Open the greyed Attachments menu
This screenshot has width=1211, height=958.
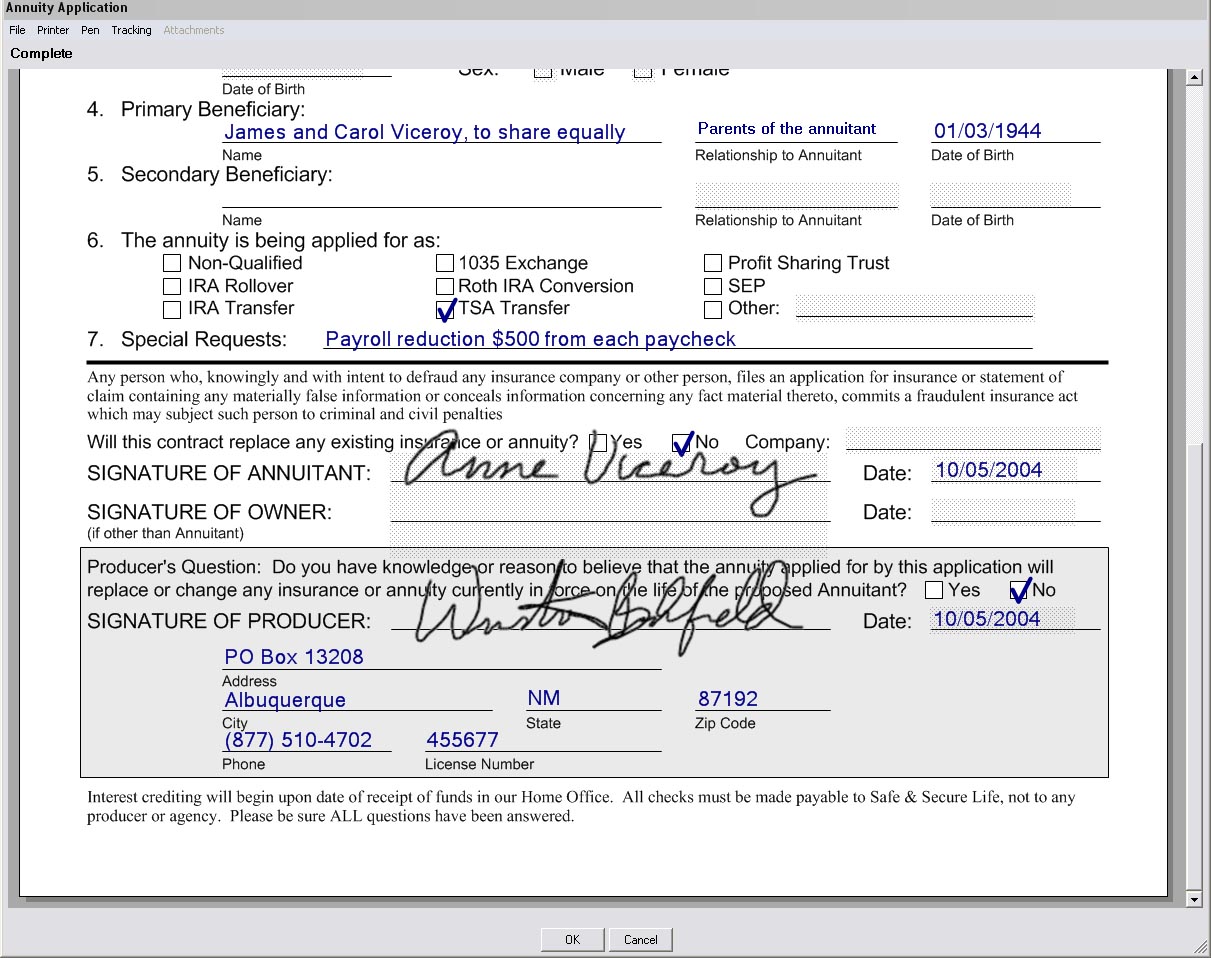tap(194, 30)
